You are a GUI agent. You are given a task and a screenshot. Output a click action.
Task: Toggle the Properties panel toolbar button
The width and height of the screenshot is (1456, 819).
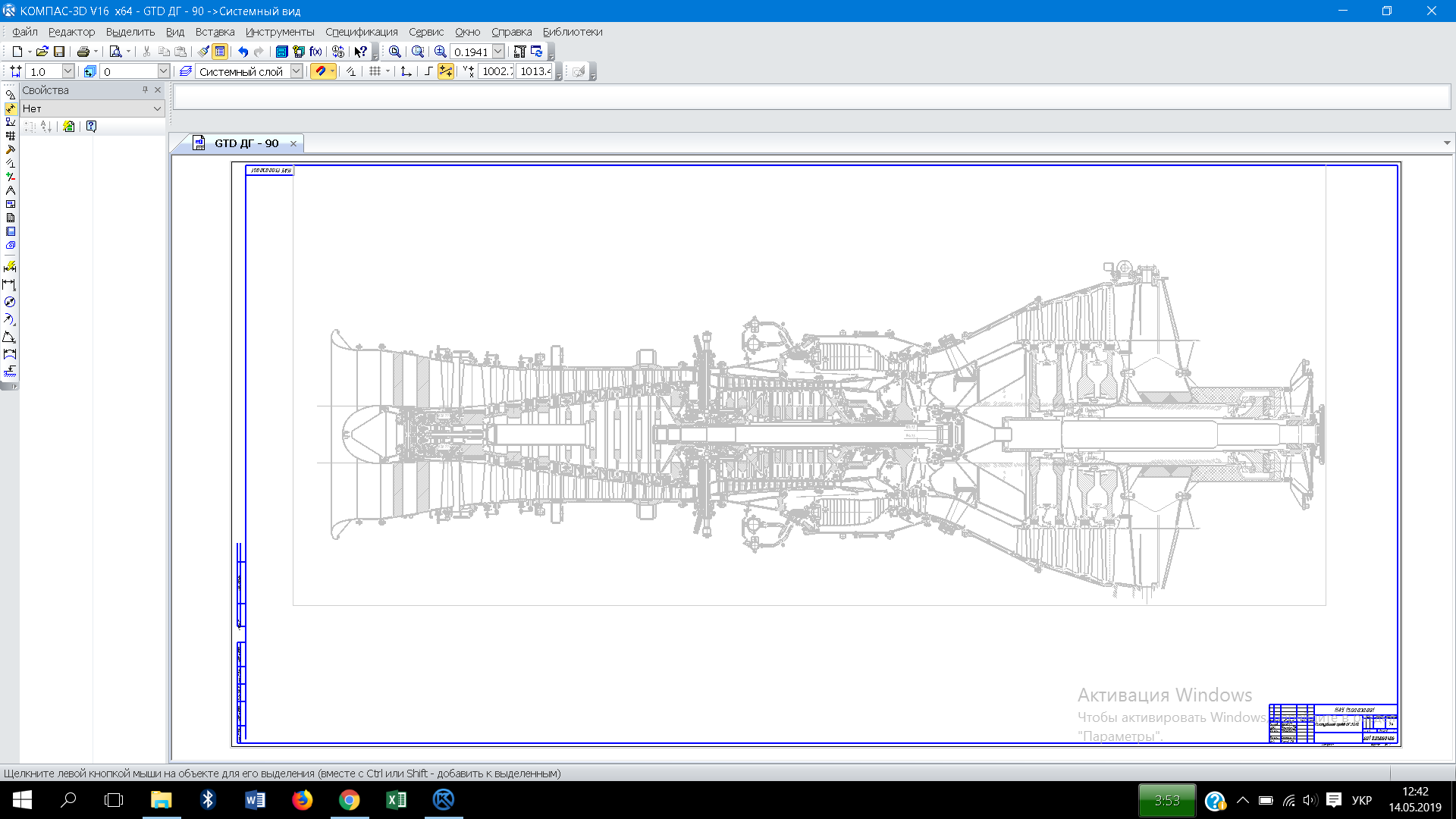point(220,52)
